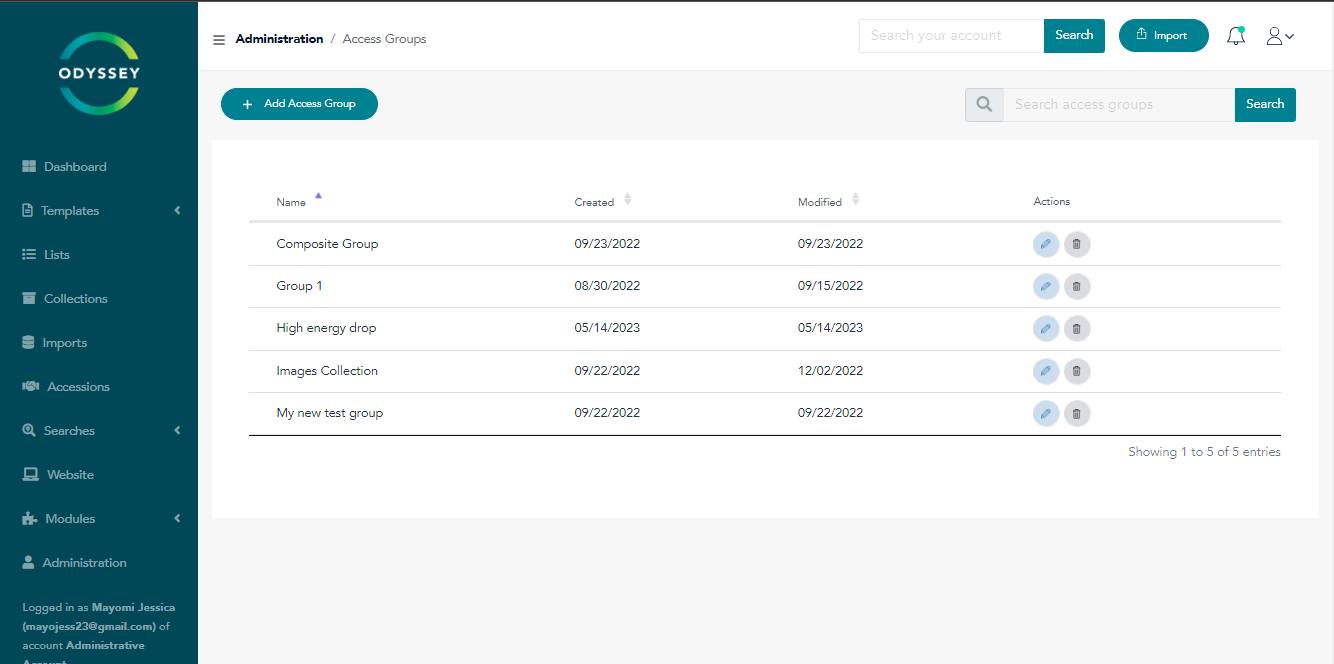Image resolution: width=1334 pixels, height=664 pixels.
Task: Go to Dashboard in sidebar
Action: [x=64, y=167]
